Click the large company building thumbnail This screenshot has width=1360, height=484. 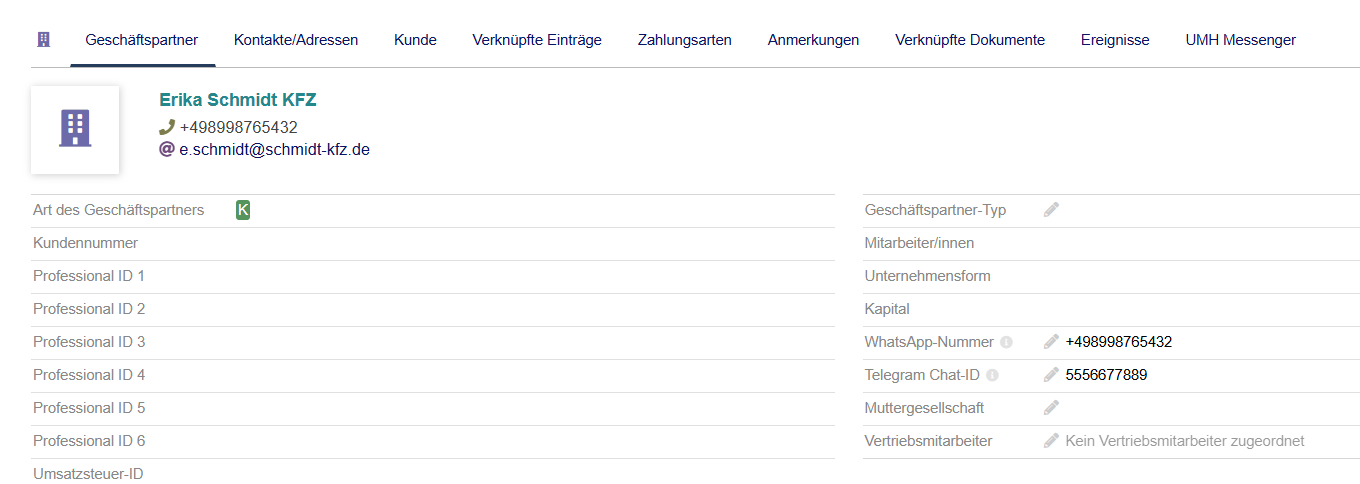pos(75,130)
